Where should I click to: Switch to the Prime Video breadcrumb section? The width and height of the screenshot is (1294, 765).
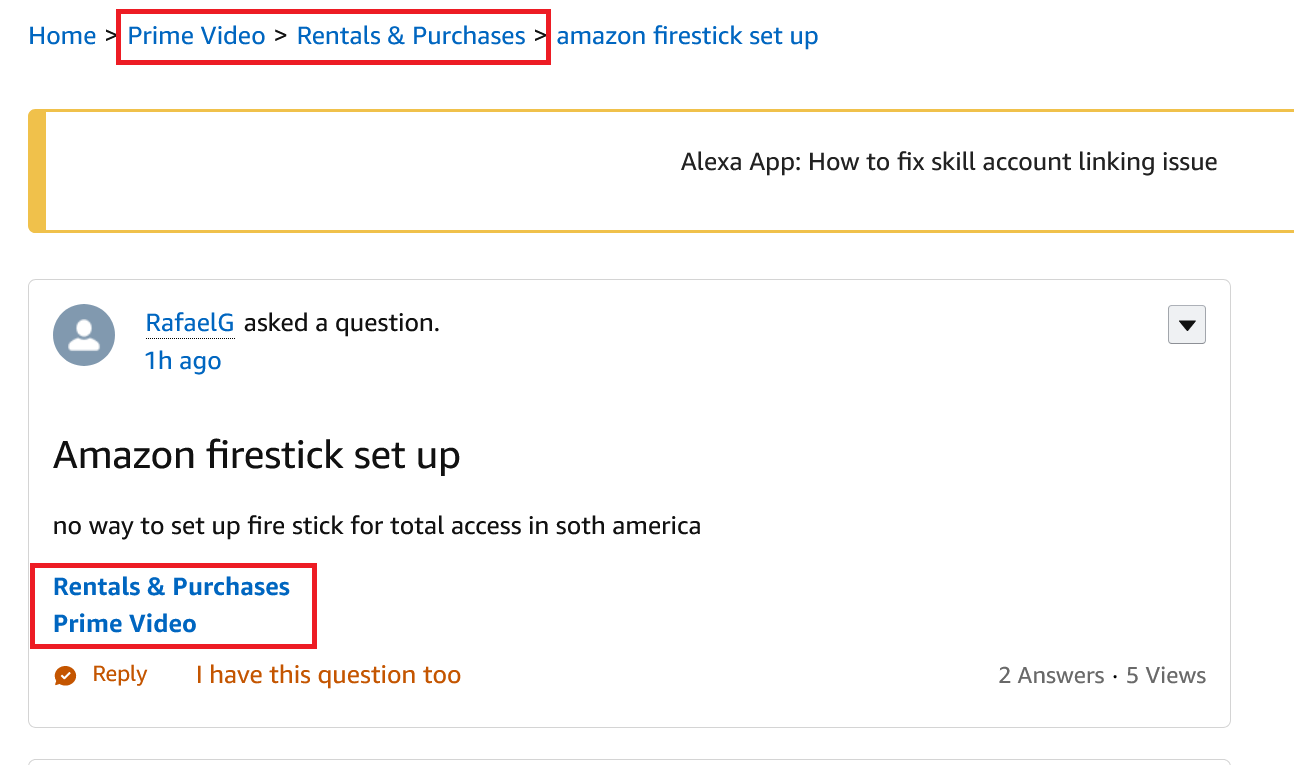coord(196,35)
